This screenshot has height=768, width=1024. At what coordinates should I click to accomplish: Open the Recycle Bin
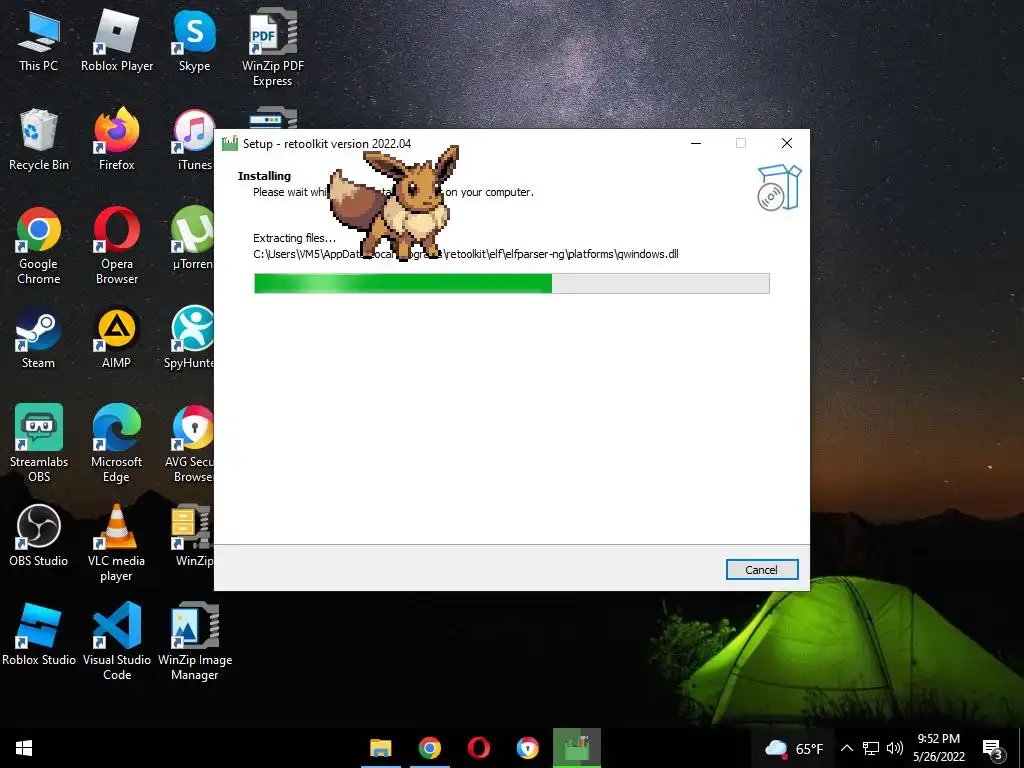(x=39, y=140)
